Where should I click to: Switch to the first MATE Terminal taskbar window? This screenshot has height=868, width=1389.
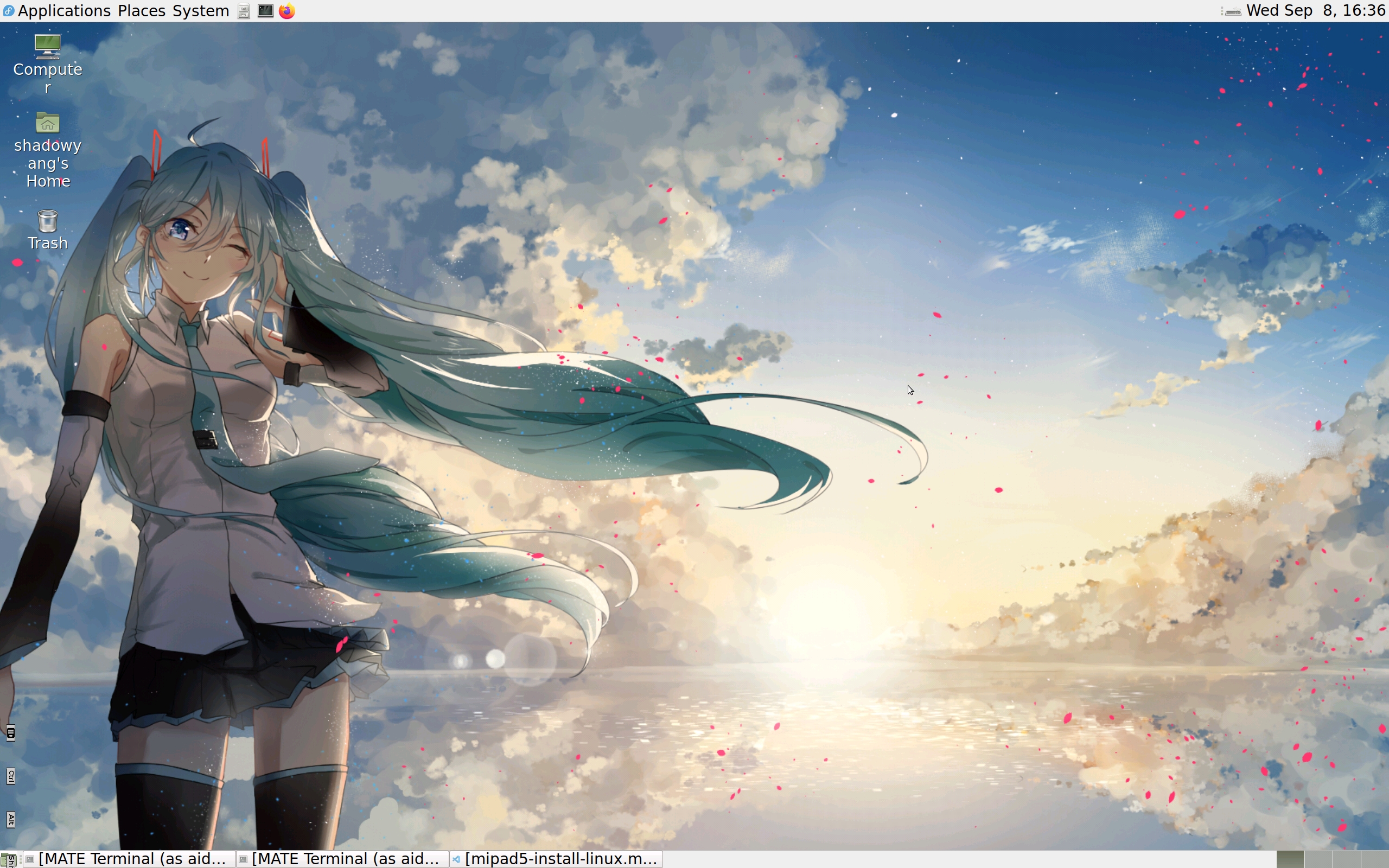click(129, 859)
